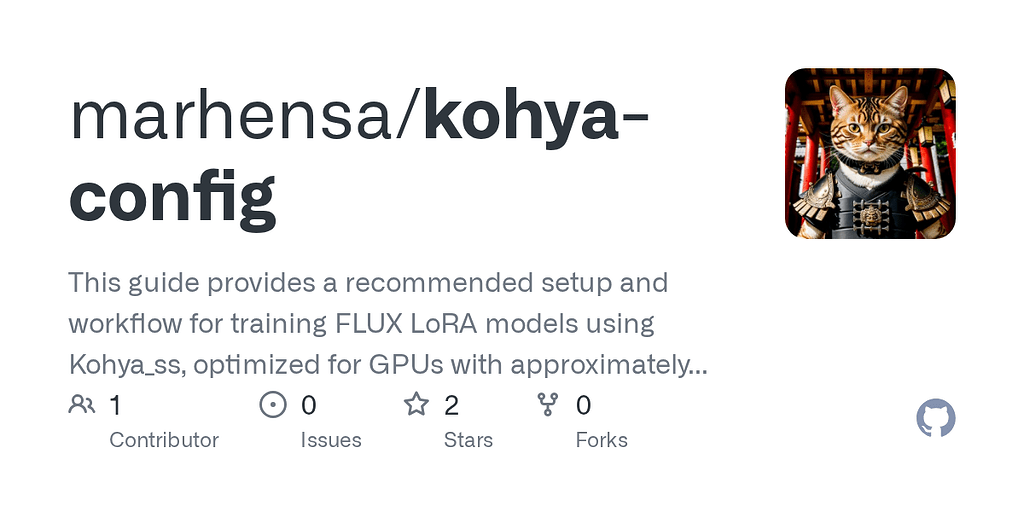The image size is (1024, 512).
Task: Open the bold "kohya-" repository name
Action: pyautogui.click(x=535, y=115)
